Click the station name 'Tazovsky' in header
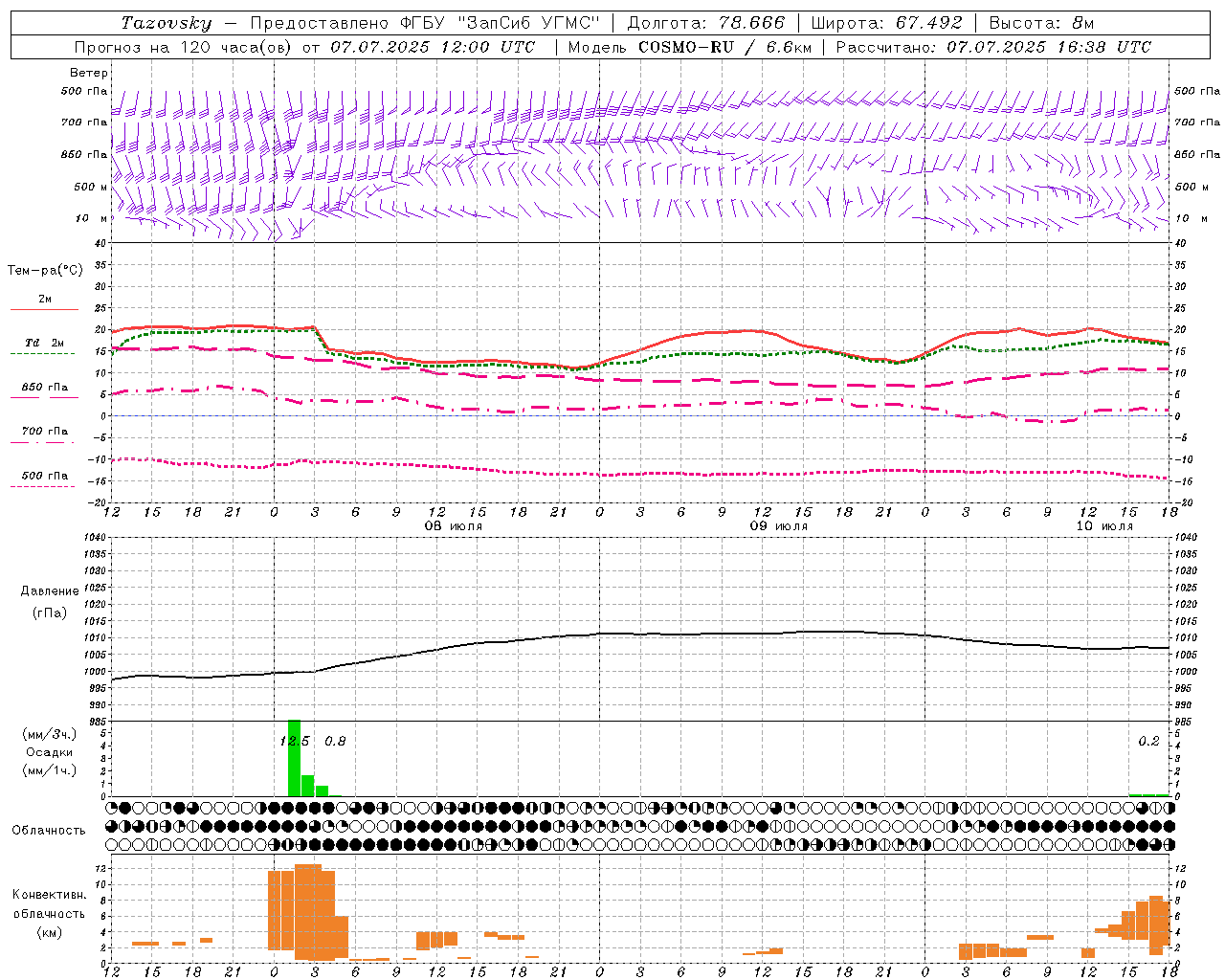This screenshot has width=1225, height=980. click(x=166, y=23)
